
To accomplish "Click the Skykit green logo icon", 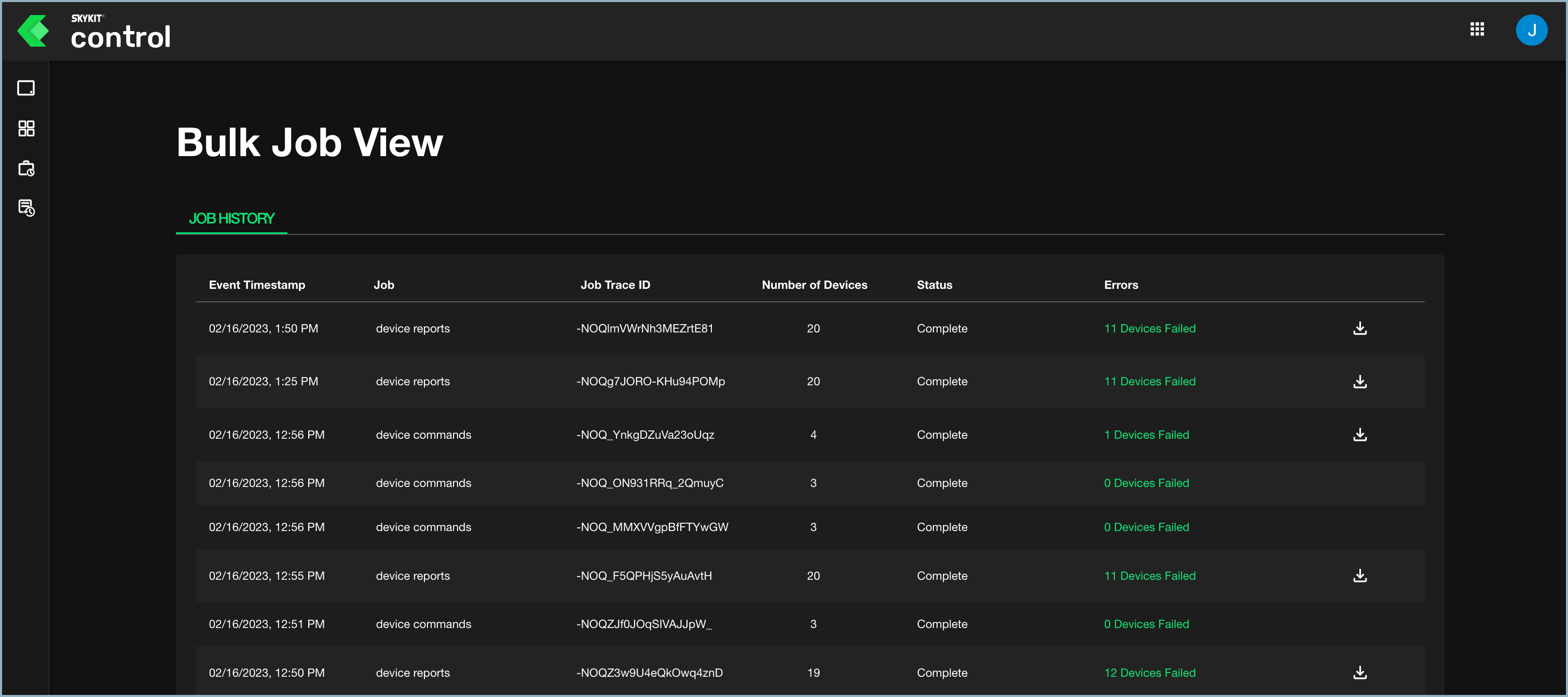I will click(33, 31).
